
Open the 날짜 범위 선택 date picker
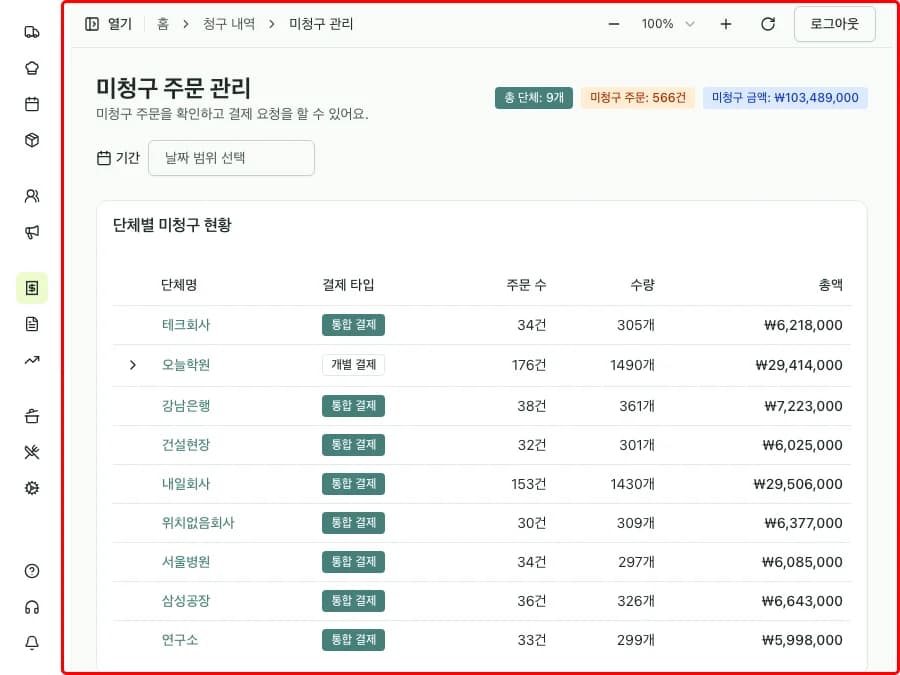tap(231, 158)
